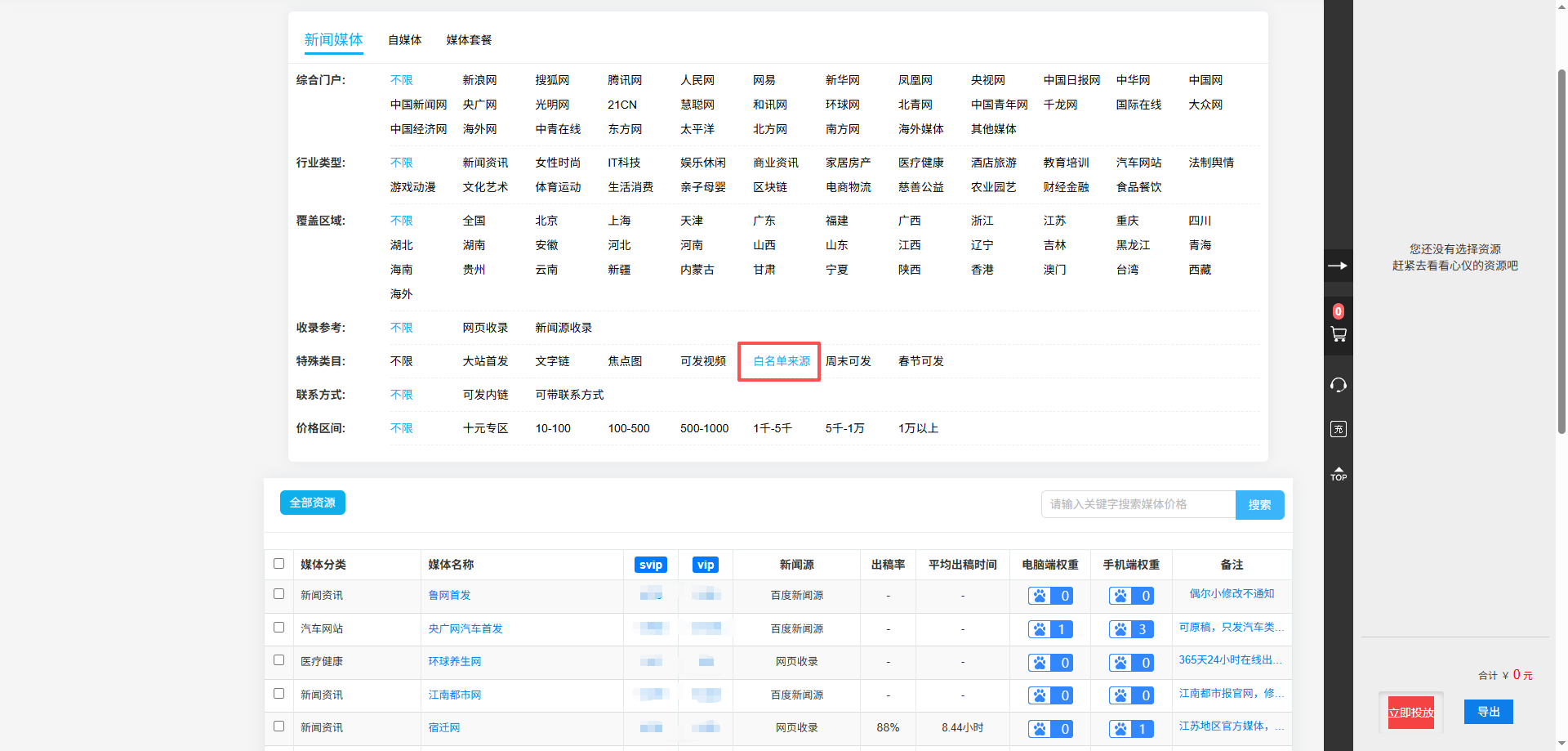
Task: Click the TOP back-to-top icon
Action: pyautogui.click(x=1338, y=474)
